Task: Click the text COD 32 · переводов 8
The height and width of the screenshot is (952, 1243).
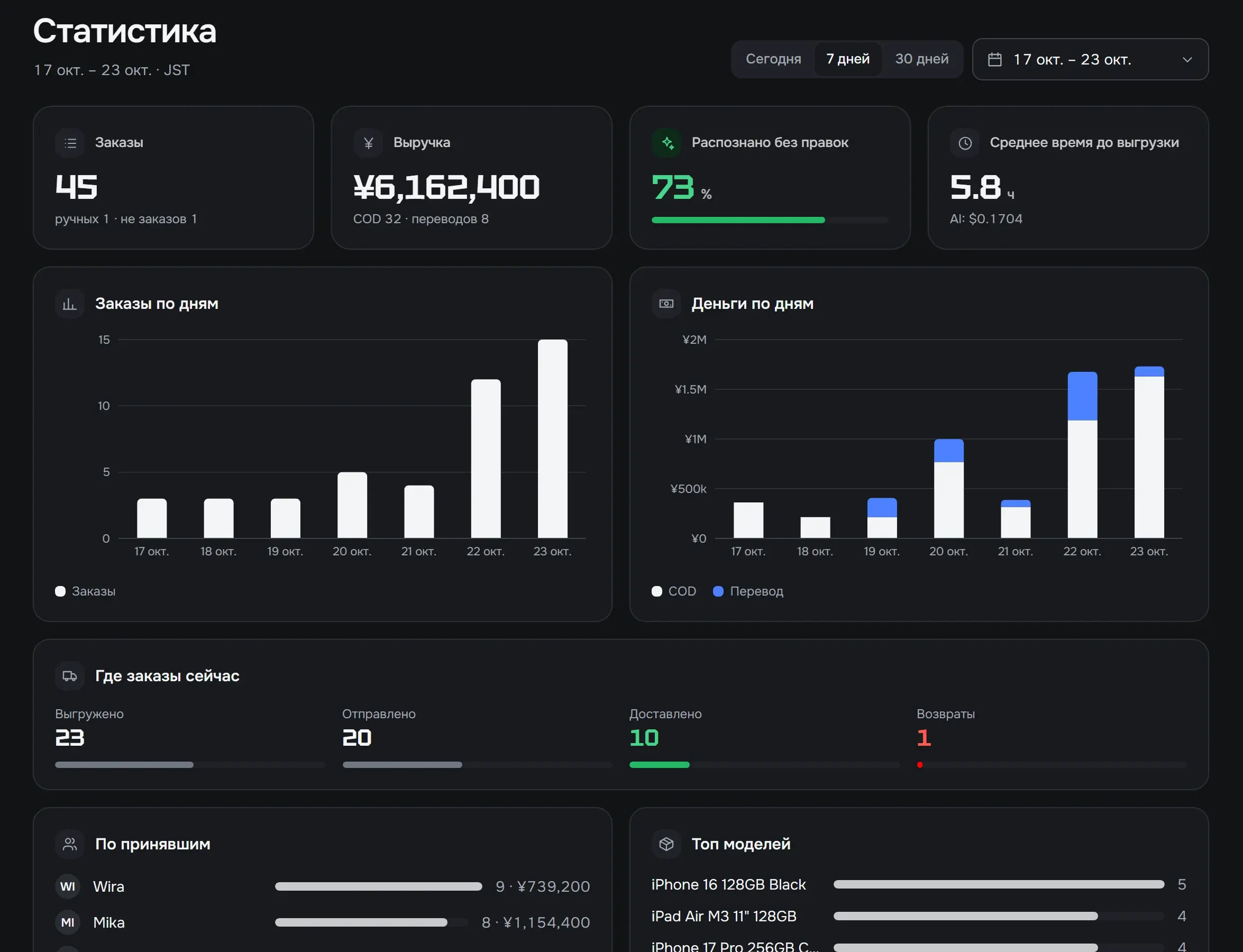Action: tap(421, 219)
